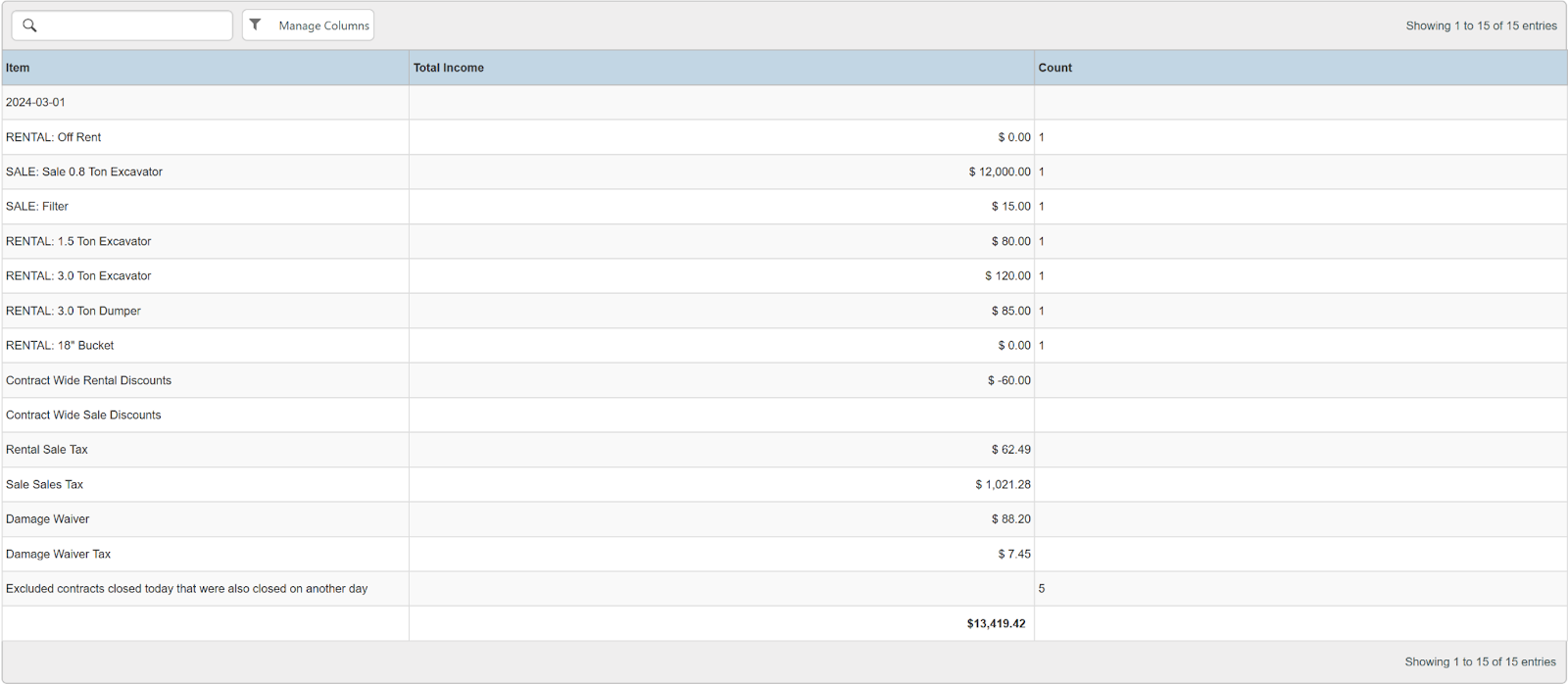Click the filter funnel icon
Viewport: 1568px width, 684px height.
pyautogui.click(x=256, y=25)
